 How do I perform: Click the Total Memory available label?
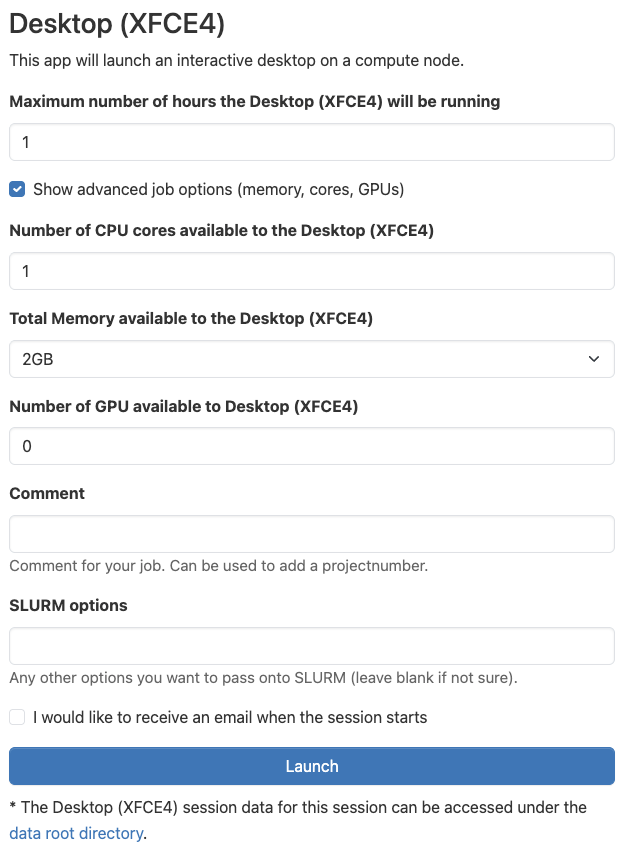(191, 319)
